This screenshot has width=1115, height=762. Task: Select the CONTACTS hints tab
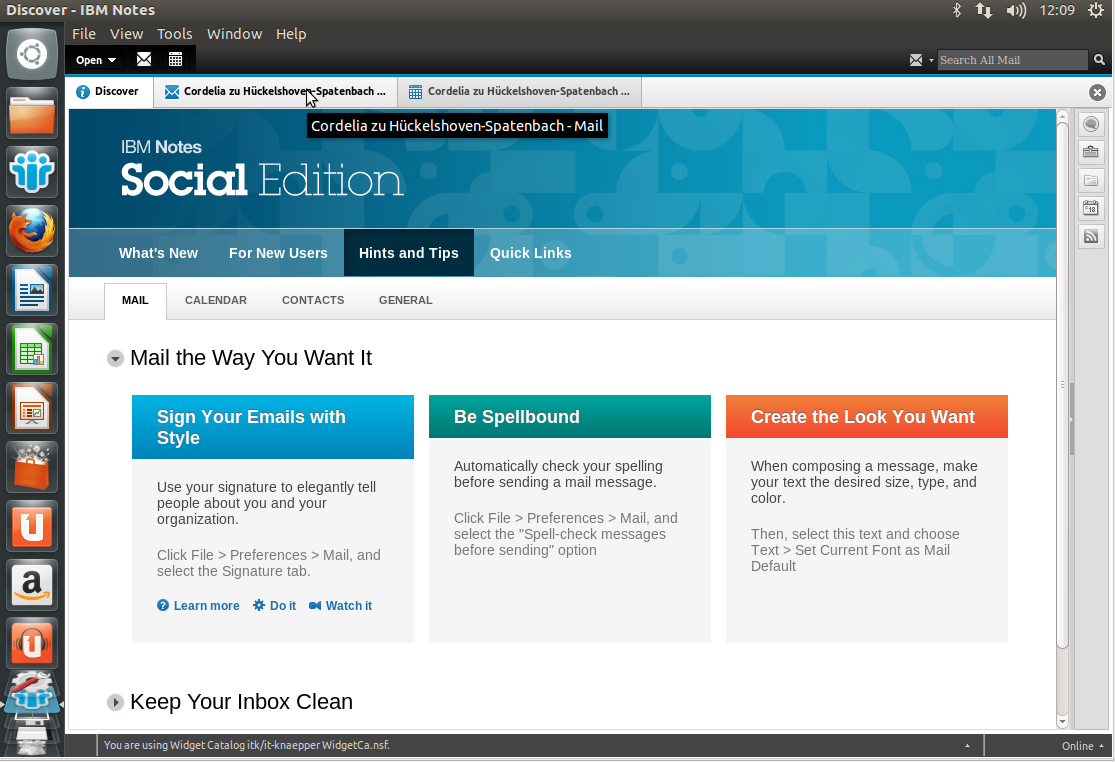point(313,301)
